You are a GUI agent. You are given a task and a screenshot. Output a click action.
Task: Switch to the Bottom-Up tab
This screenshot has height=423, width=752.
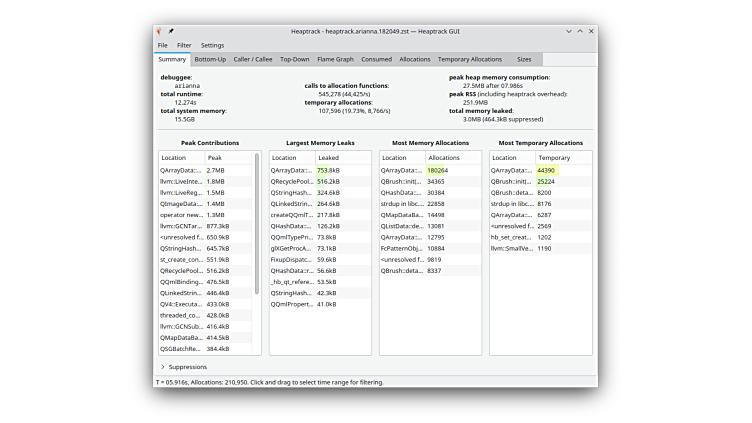(210, 59)
